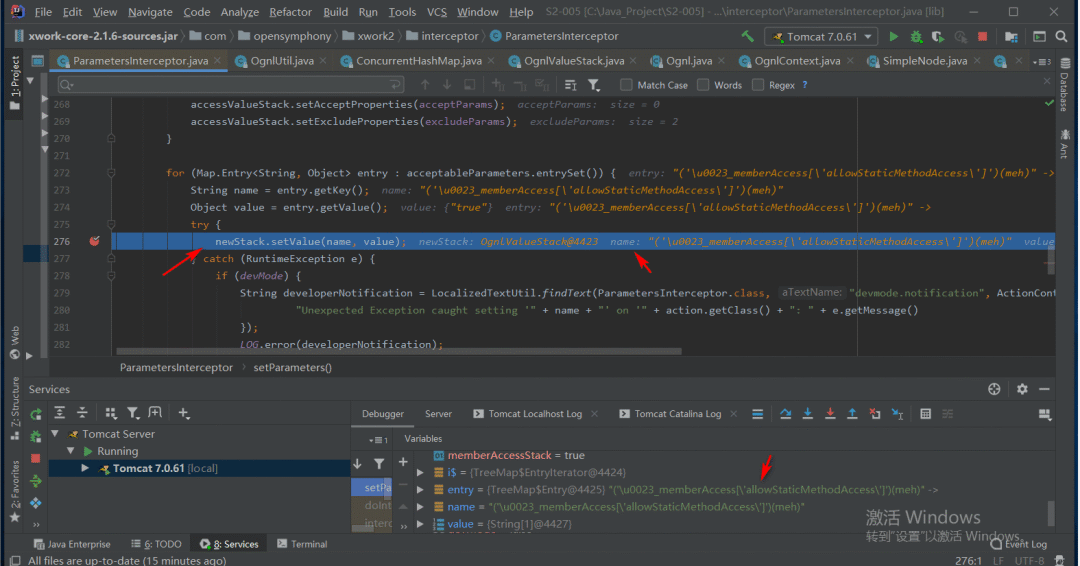Open search help question mark icon

coord(804,85)
